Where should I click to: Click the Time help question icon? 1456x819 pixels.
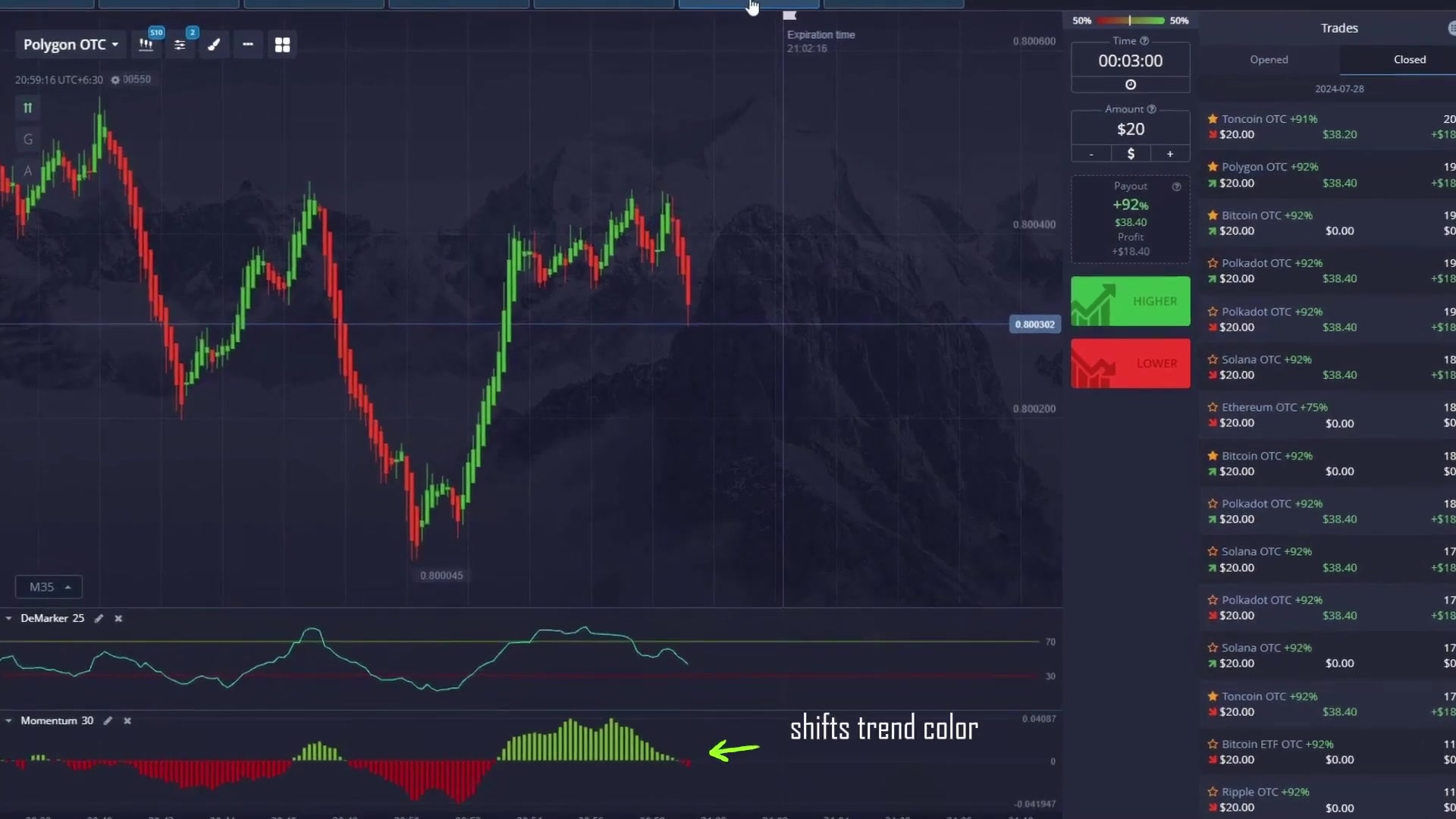[1144, 41]
